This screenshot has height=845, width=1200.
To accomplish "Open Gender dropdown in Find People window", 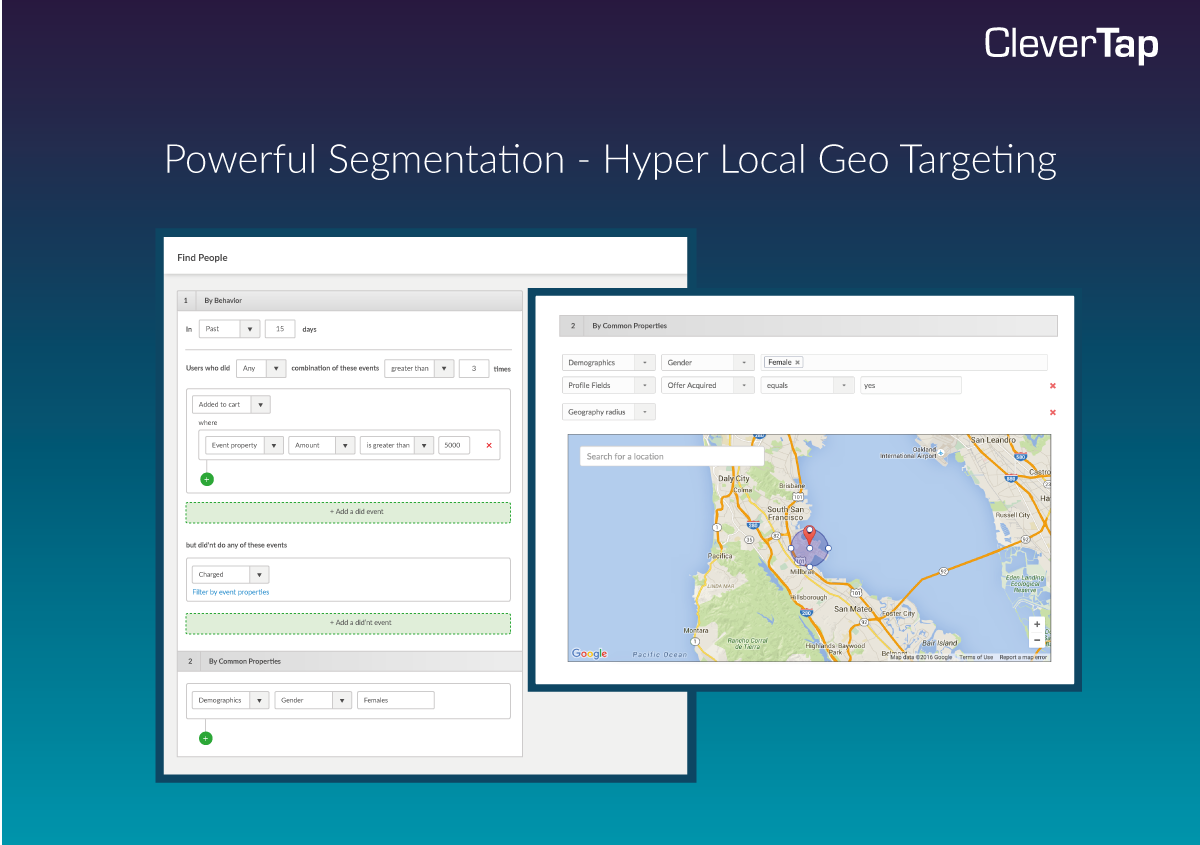I will click(x=313, y=700).
